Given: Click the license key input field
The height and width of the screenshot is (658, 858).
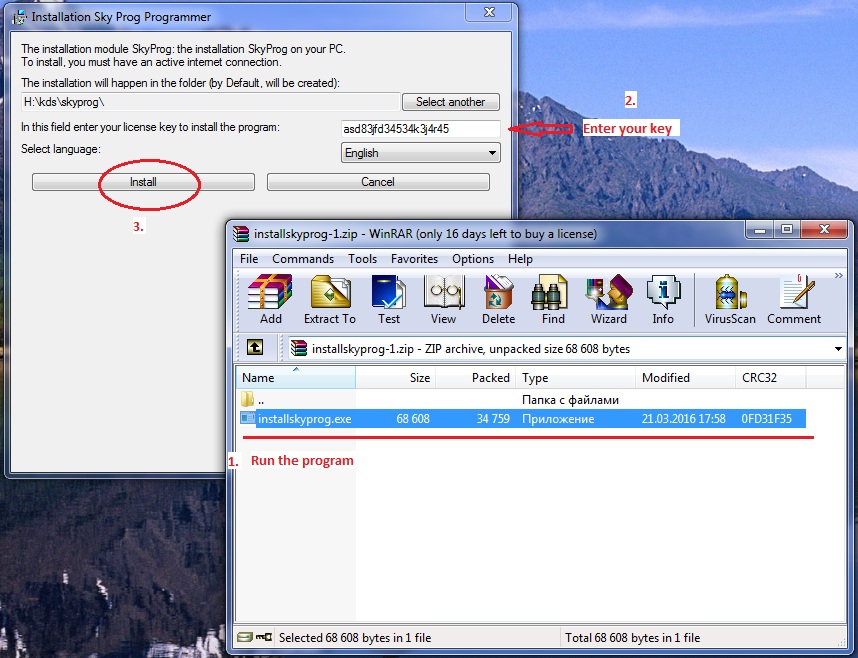Looking at the screenshot, I should click(420, 129).
